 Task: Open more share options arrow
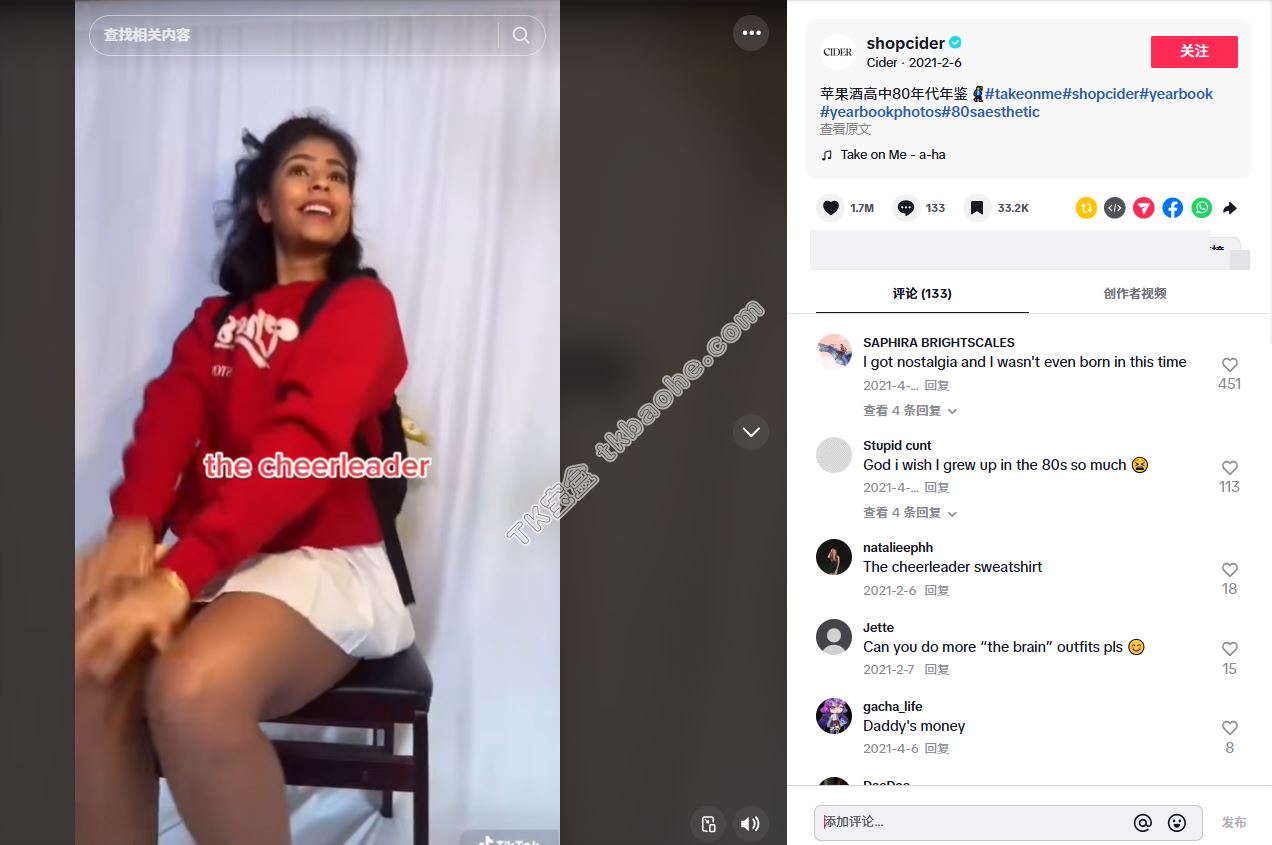click(x=1230, y=208)
